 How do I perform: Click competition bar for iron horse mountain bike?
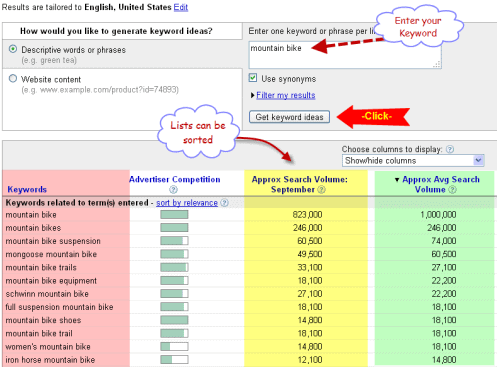[x=174, y=360]
